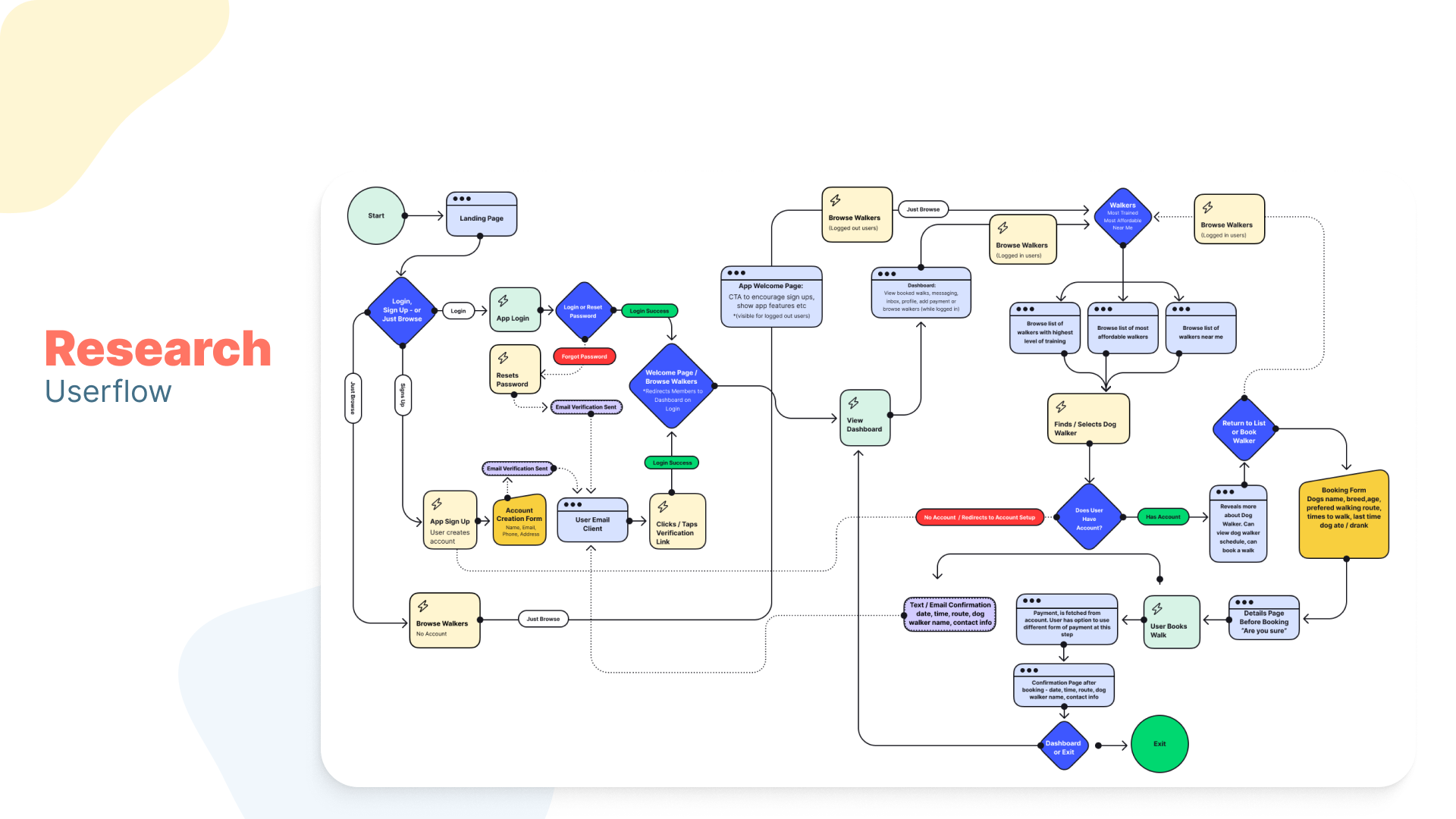Click lightning icon on Resets Password node
The width and height of the screenshot is (1456, 819).
point(503,358)
